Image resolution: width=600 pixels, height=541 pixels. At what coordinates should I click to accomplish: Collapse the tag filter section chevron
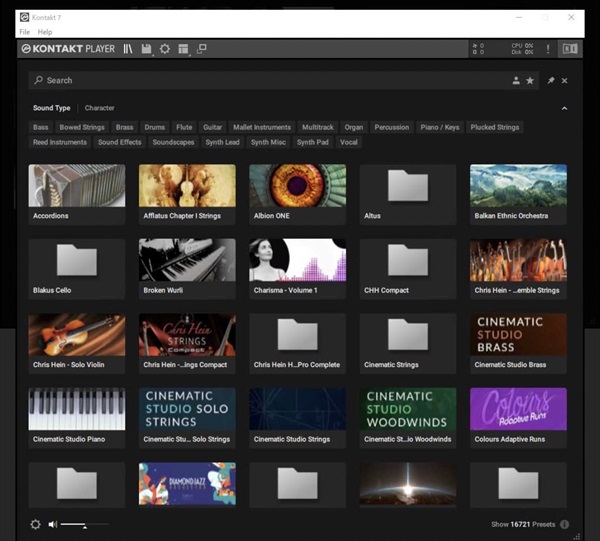coord(564,109)
